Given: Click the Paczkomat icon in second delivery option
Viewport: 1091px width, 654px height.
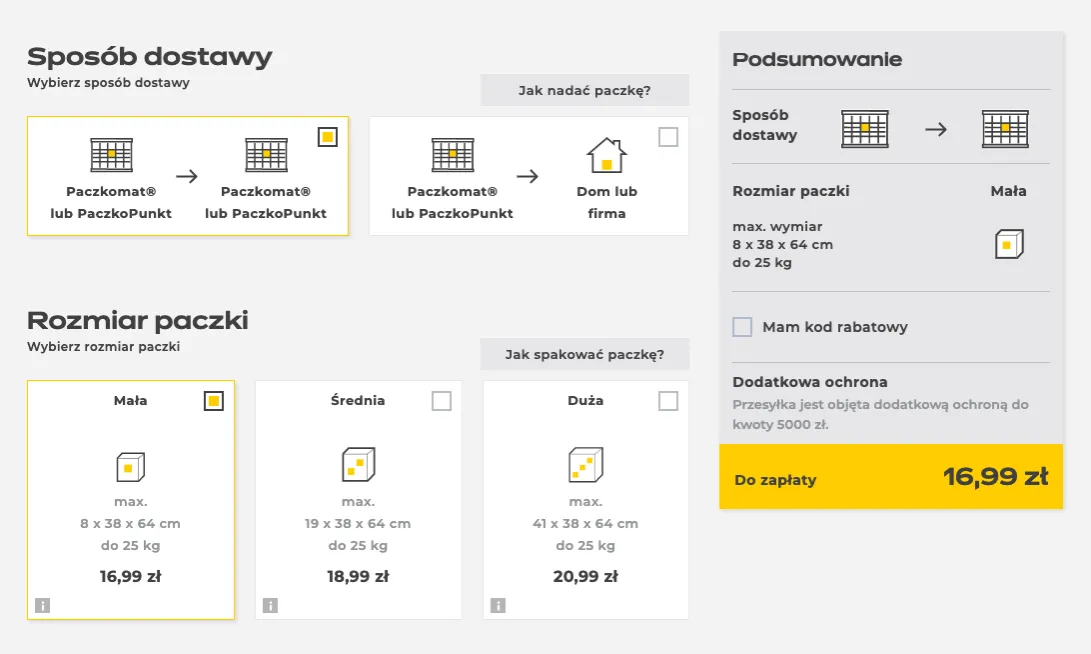Looking at the screenshot, I should pyautogui.click(x=453, y=155).
